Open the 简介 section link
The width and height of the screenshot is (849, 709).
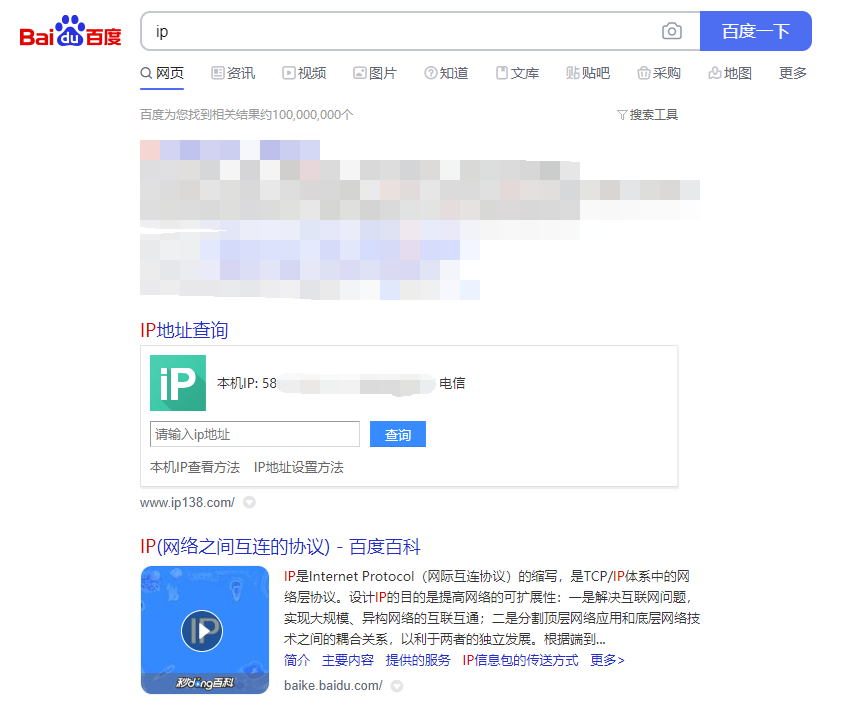pos(297,660)
